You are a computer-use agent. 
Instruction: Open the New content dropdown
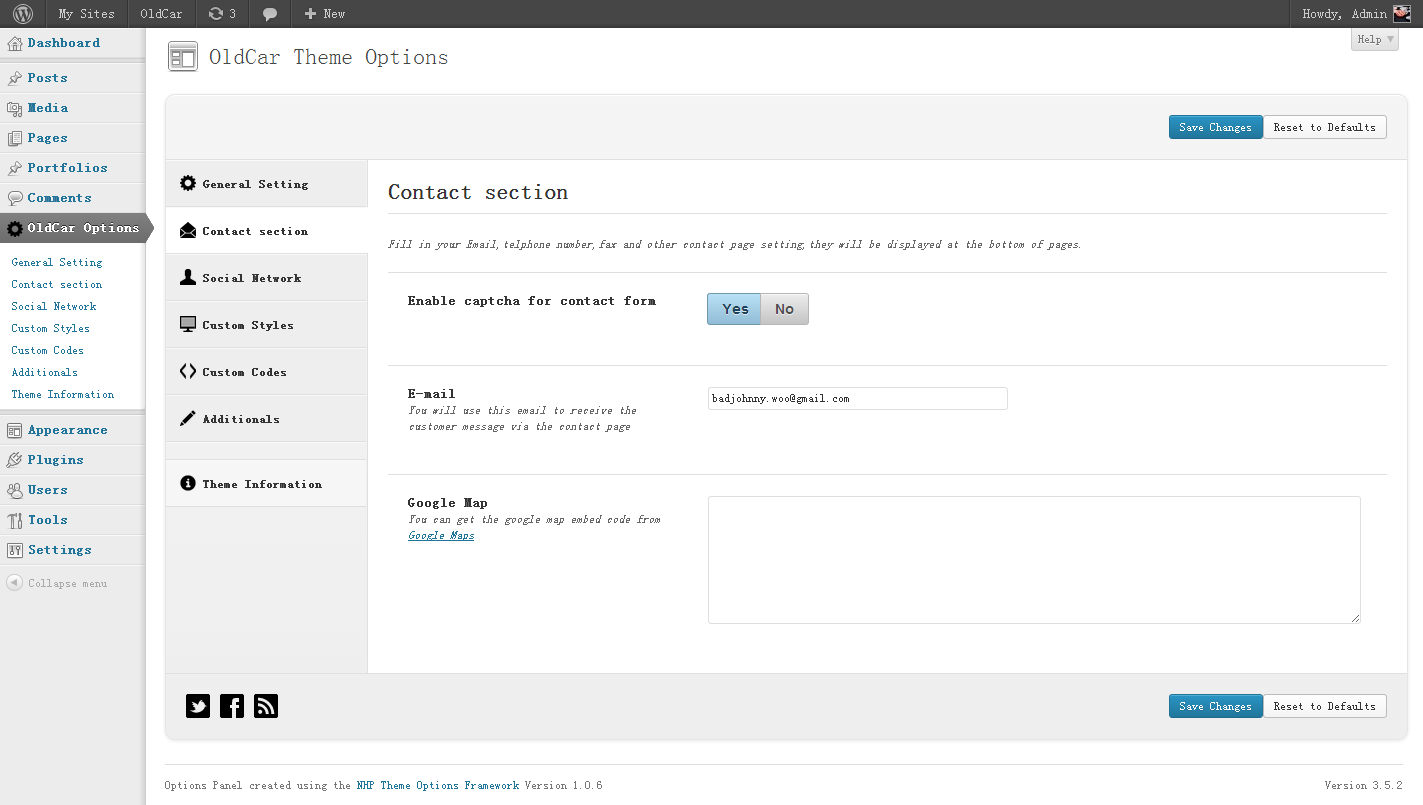pos(325,14)
